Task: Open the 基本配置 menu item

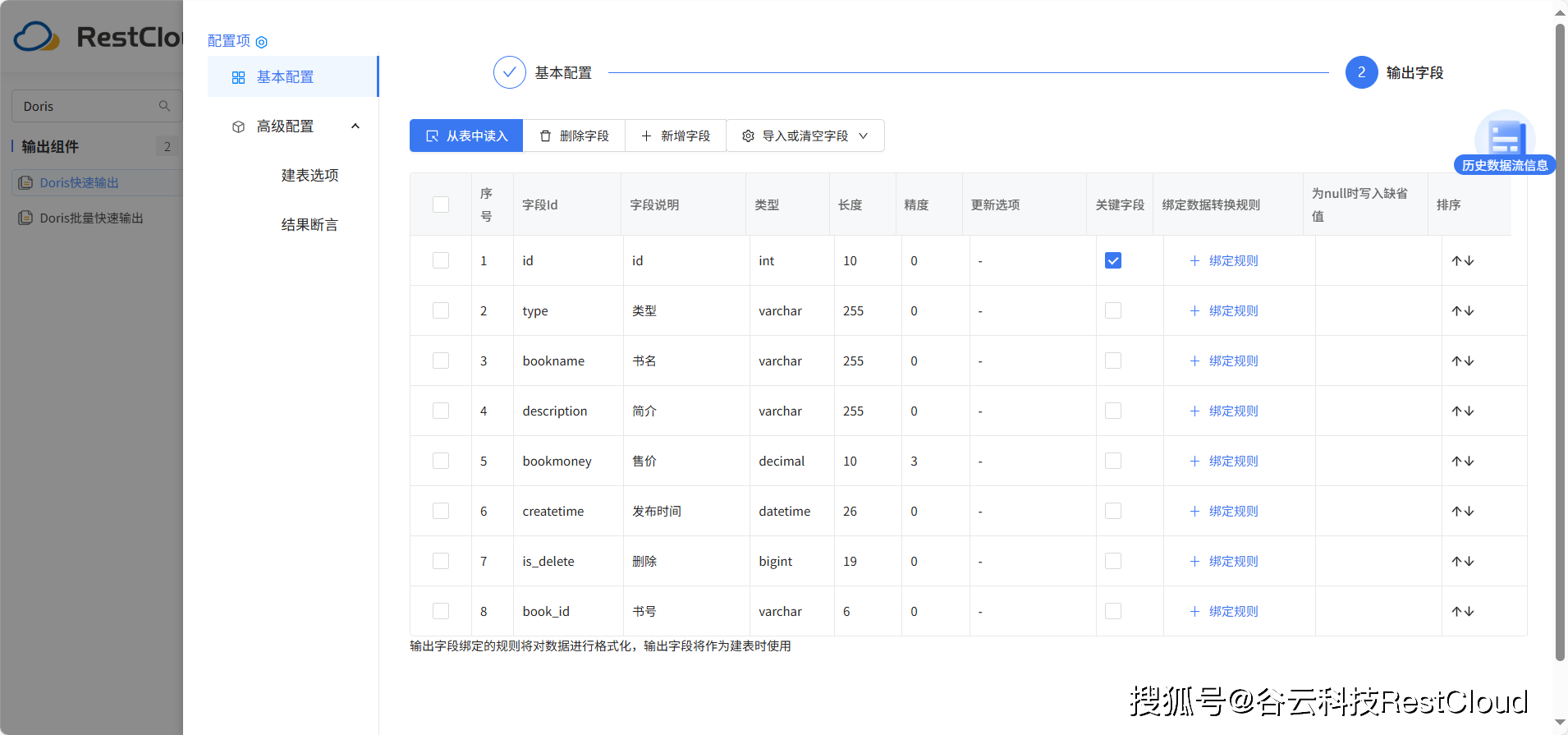Action: click(285, 77)
